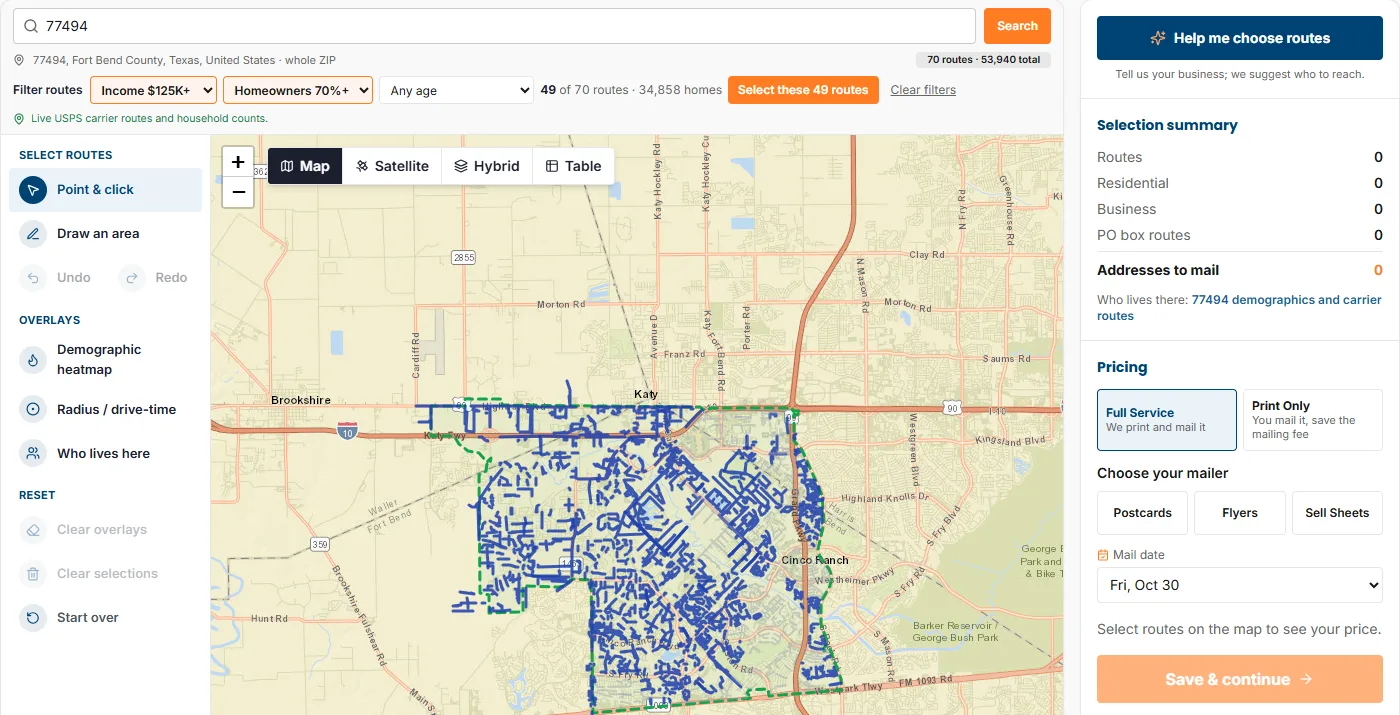Click the Point & click cursor icon

[x=33, y=190]
